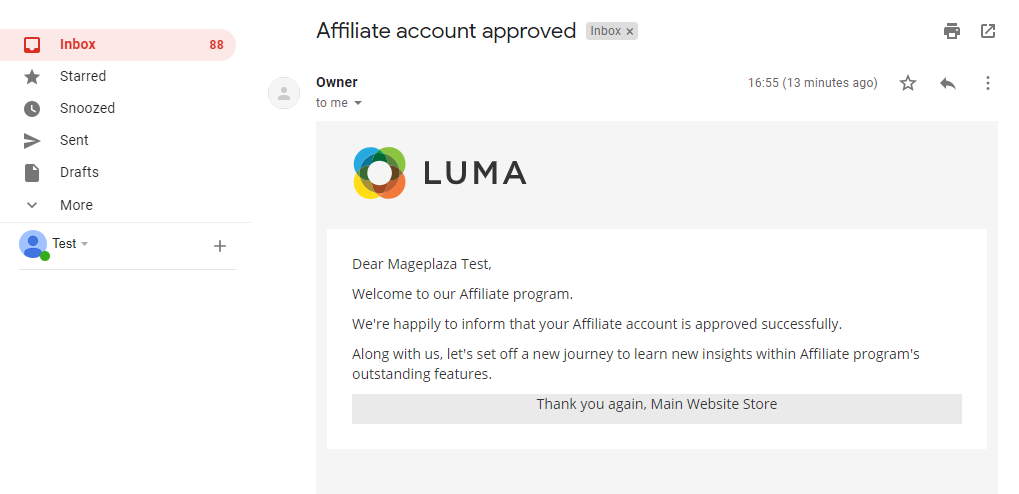The width and height of the screenshot is (1019, 494).
Task: Open the three-dot more options menu
Action: pyautogui.click(x=988, y=83)
